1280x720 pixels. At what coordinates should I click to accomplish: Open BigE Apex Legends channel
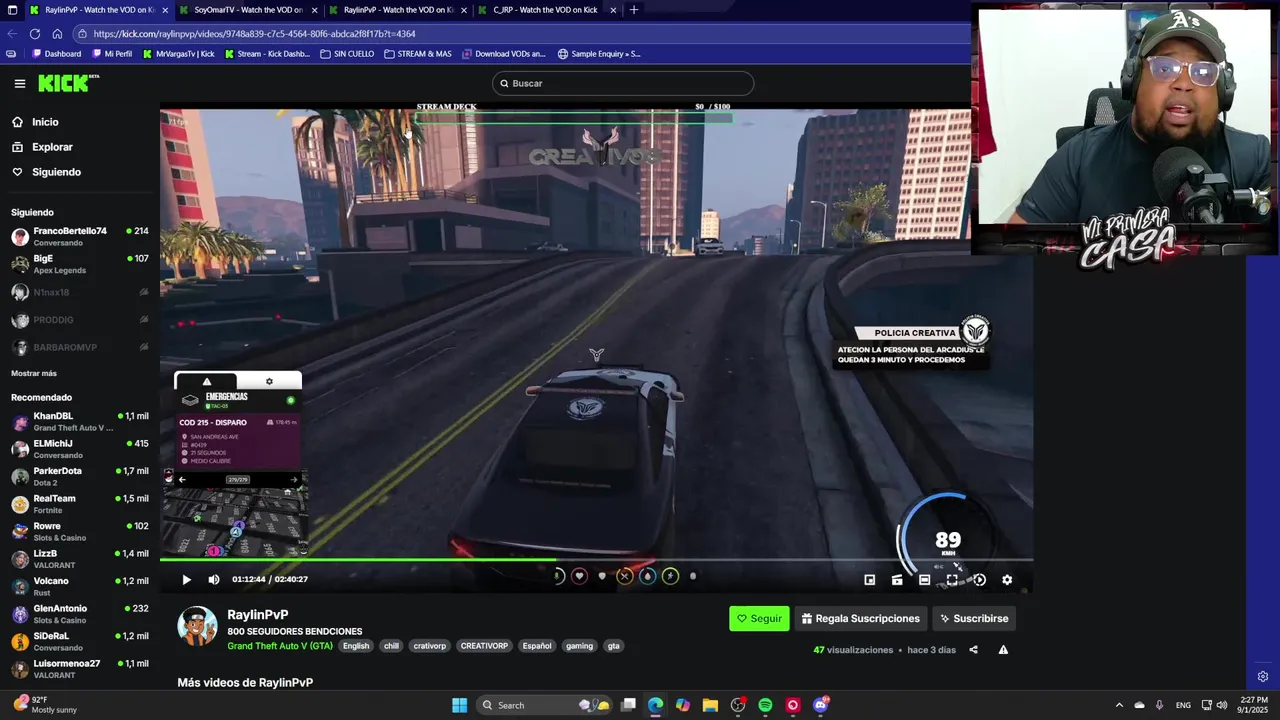click(80, 264)
